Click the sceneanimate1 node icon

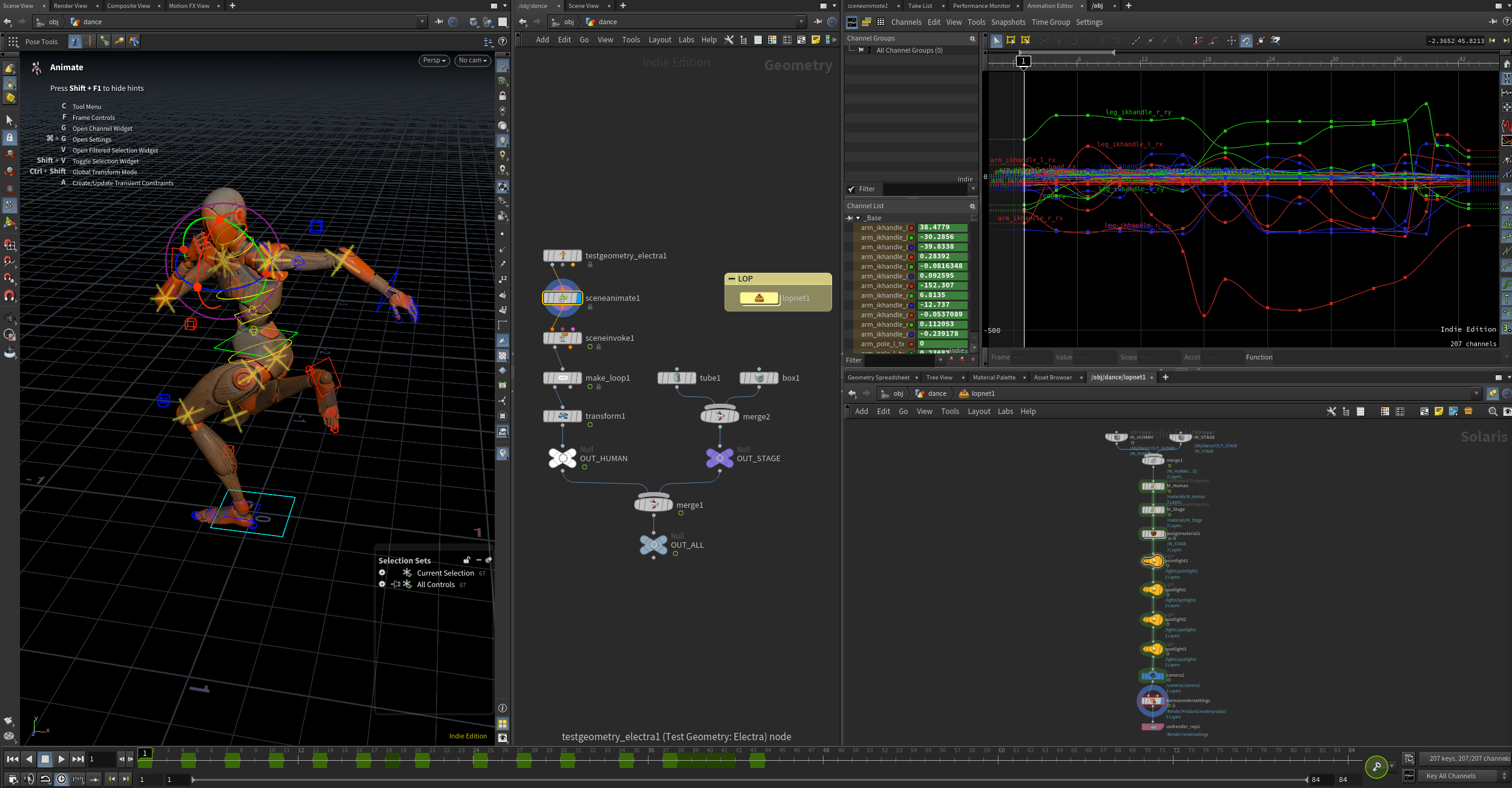[563, 298]
